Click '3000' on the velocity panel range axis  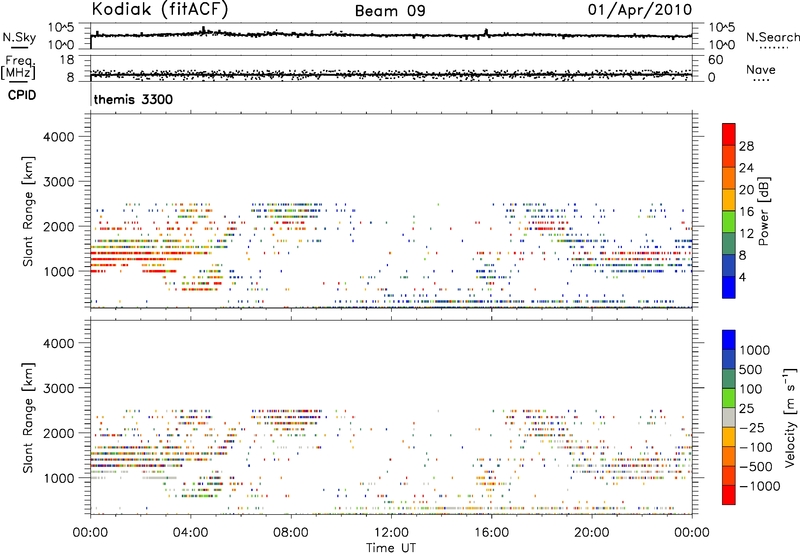(58, 388)
